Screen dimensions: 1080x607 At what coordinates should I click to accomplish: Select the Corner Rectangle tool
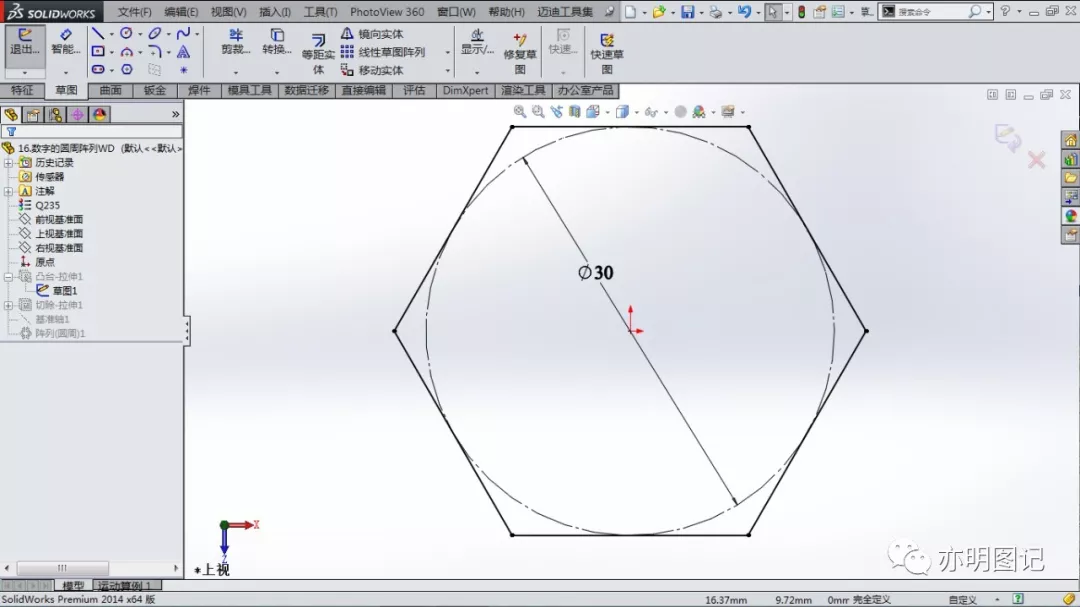(x=98, y=52)
